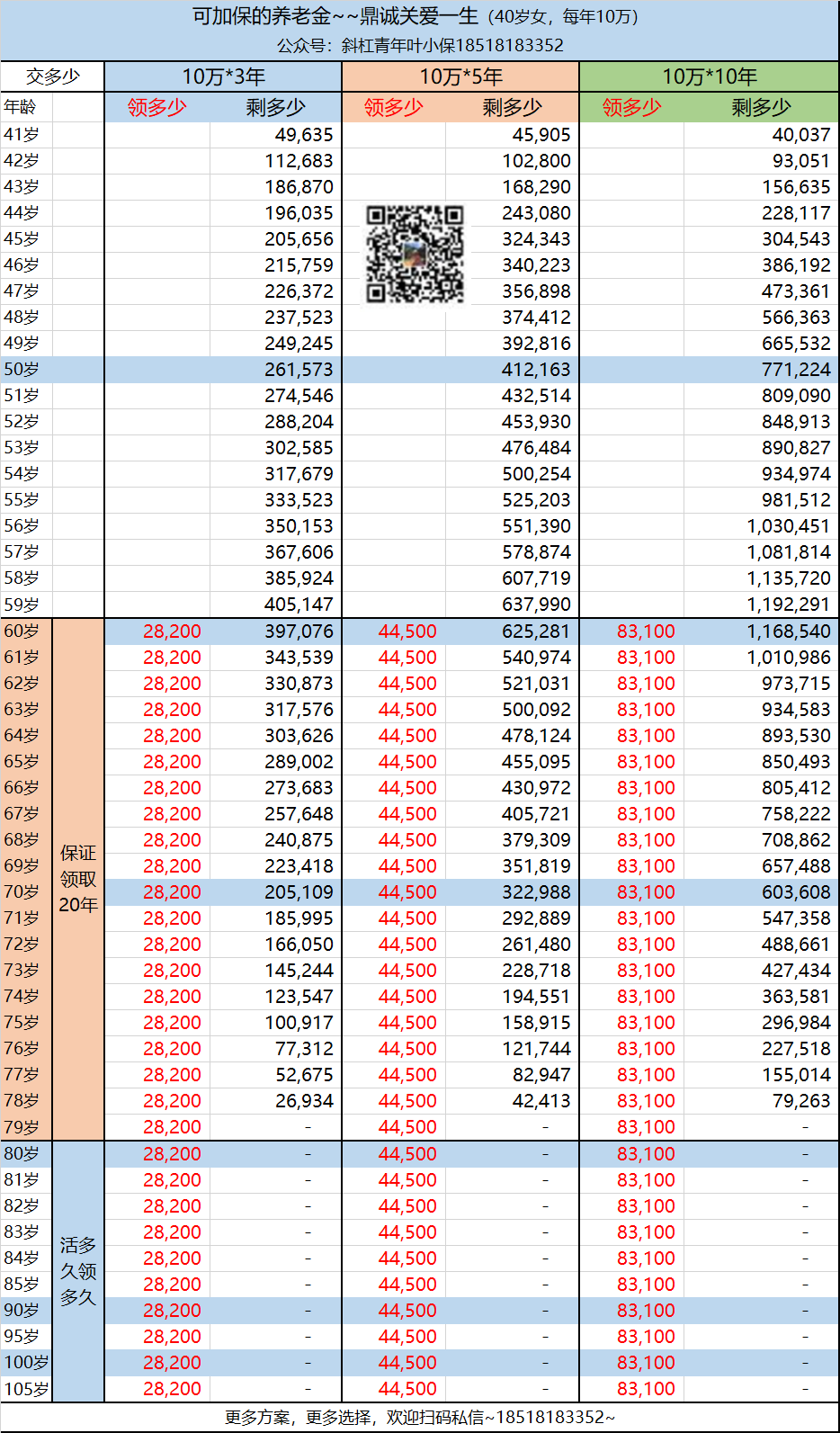Image resolution: width=840 pixels, height=1433 pixels.
Task: Click 44,500 in the 75岁 row
Action: tap(407, 1023)
